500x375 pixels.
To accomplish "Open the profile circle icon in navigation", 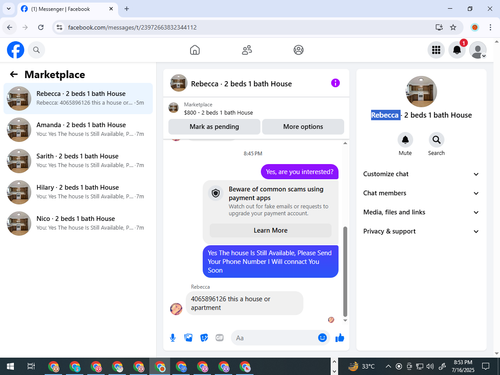I will pyautogui.click(x=298, y=50).
